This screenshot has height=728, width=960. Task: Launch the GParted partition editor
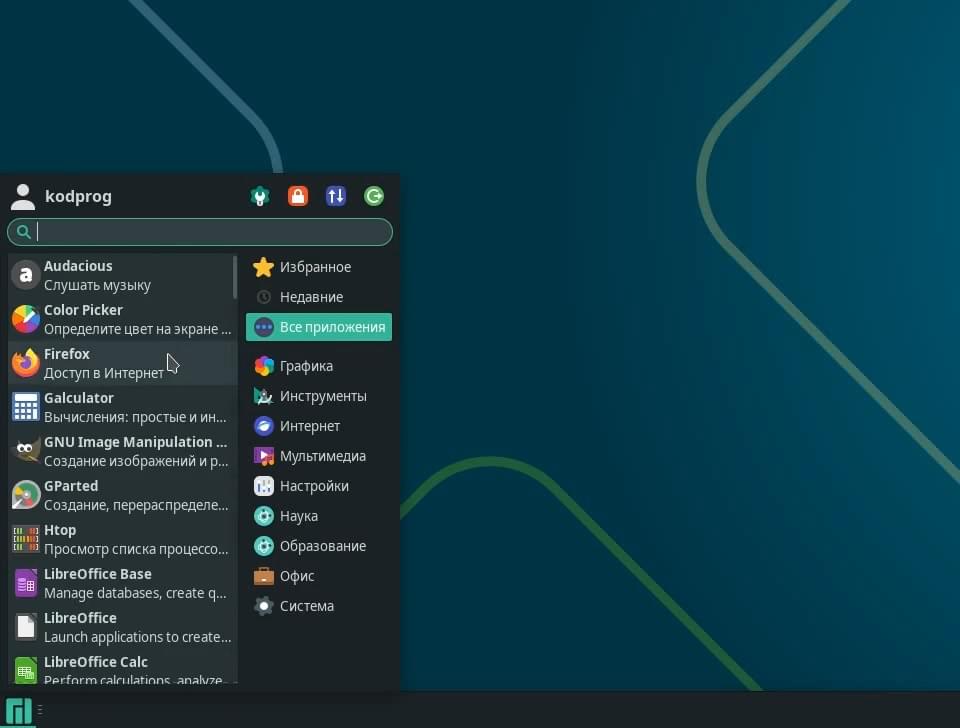[122, 496]
